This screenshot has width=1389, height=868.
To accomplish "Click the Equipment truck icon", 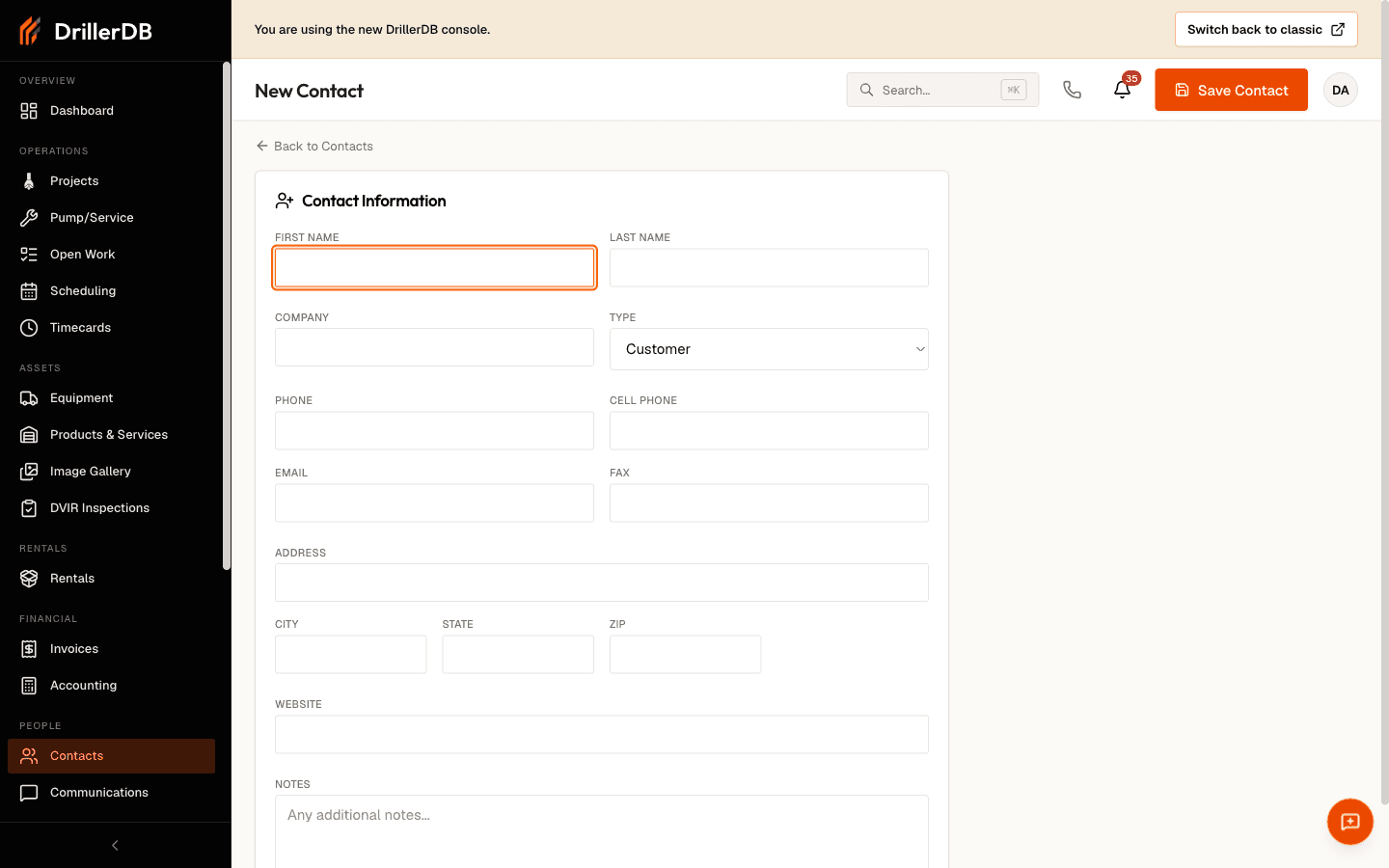I will click(x=29, y=398).
